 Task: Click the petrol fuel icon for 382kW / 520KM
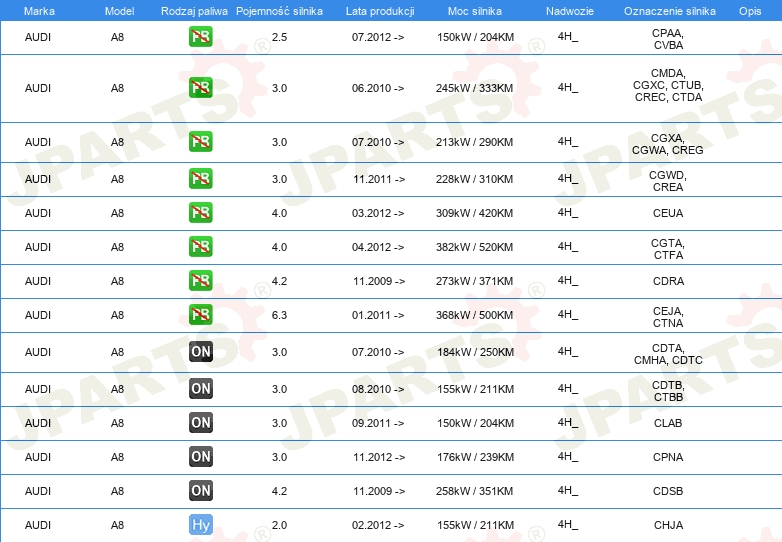point(200,247)
